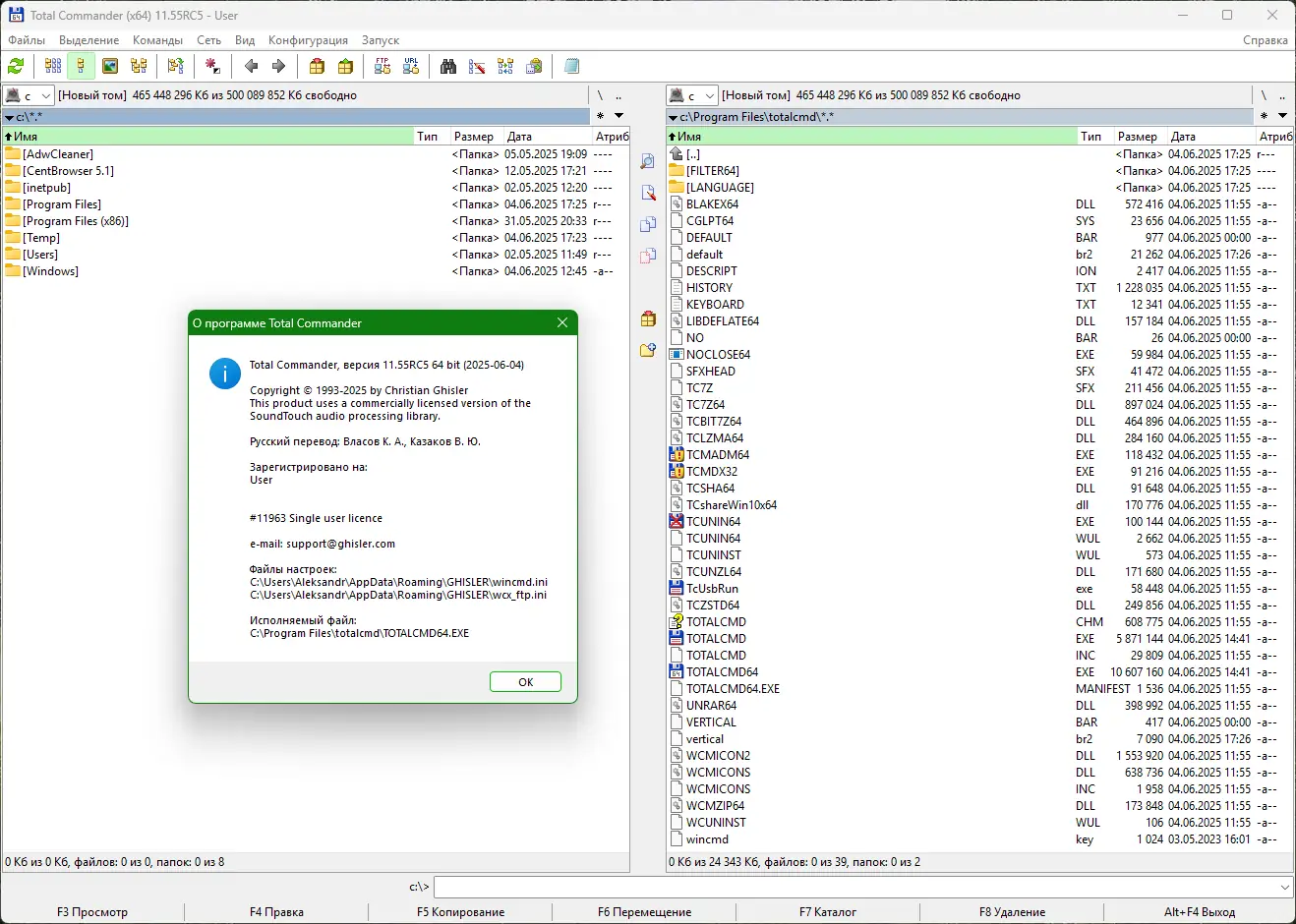1296x924 pixels.
Task: Click the new folder icon in the middle bar
Action: (648, 350)
